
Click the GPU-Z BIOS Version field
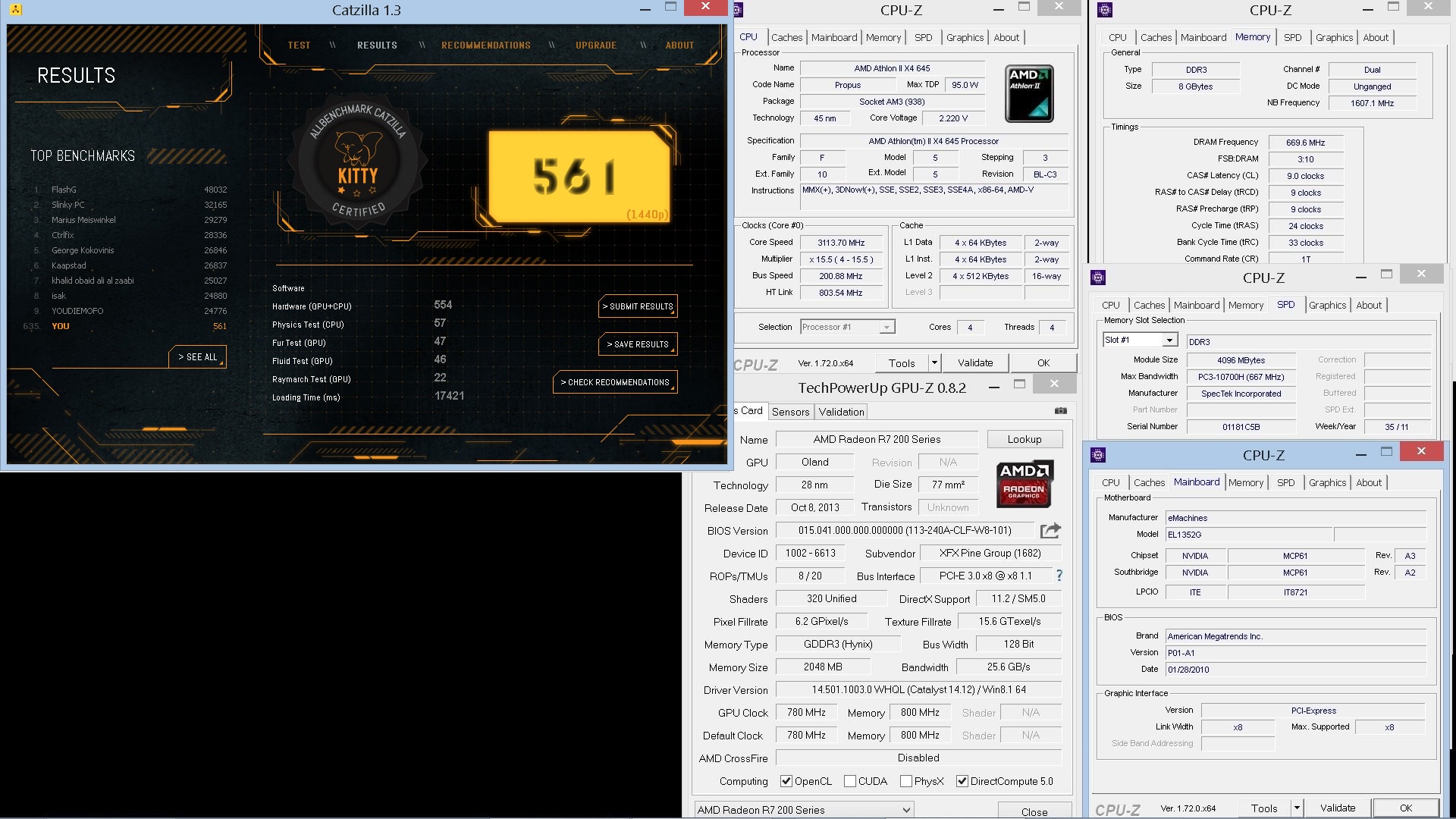905,530
